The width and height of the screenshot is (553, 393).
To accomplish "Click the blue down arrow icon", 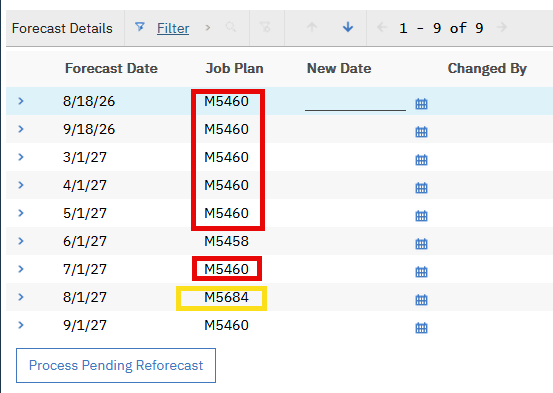I will pyautogui.click(x=348, y=27).
